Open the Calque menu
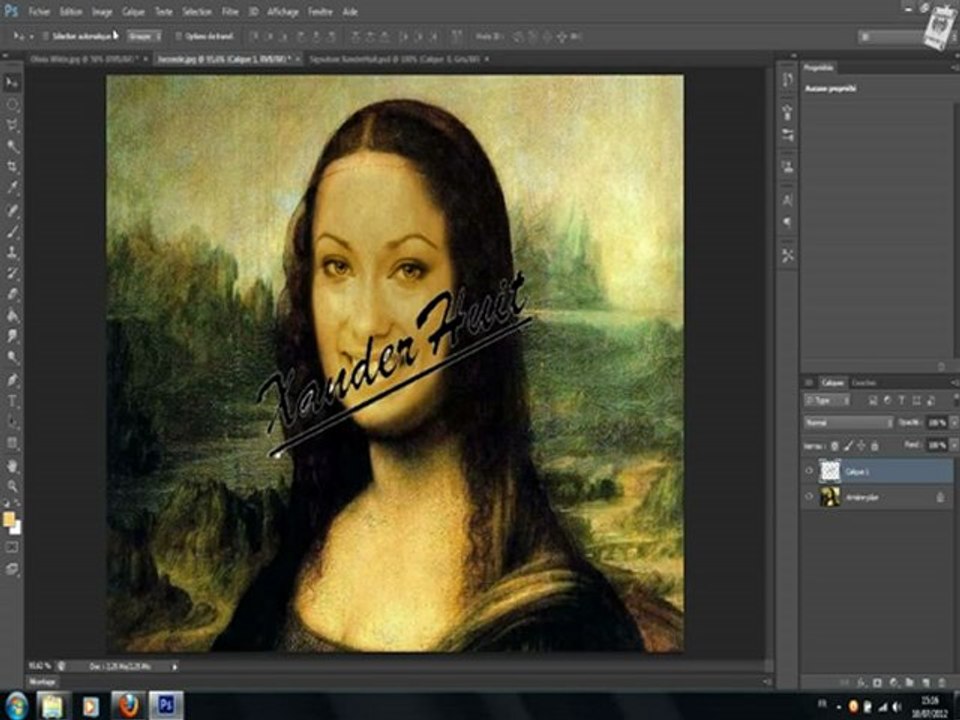This screenshot has width=960, height=720. [x=133, y=12]
